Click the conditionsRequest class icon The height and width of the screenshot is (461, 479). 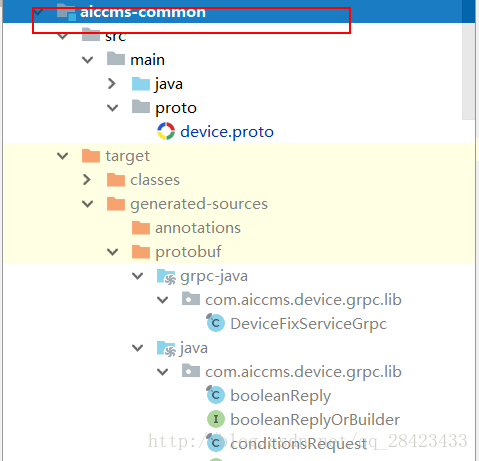pyautogui.click(x=215, y=443)
